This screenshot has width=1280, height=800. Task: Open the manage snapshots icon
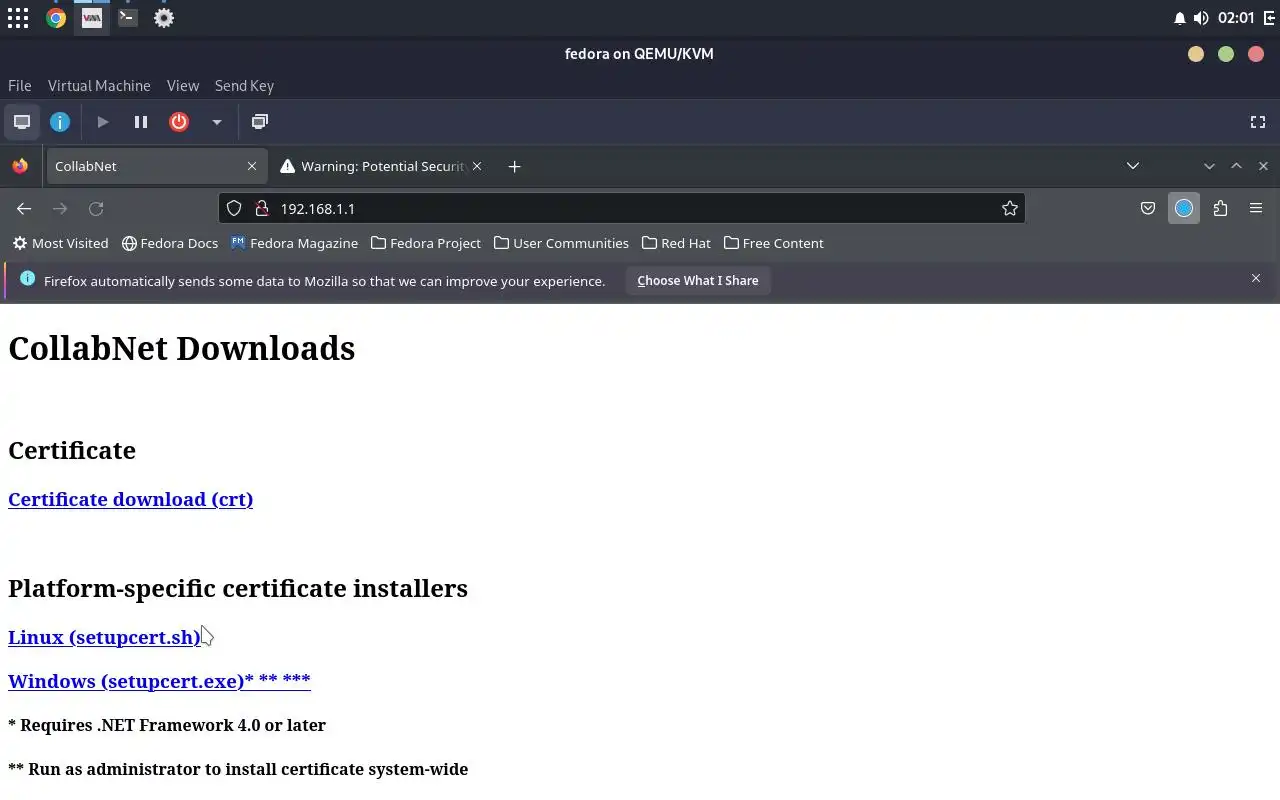260,122
